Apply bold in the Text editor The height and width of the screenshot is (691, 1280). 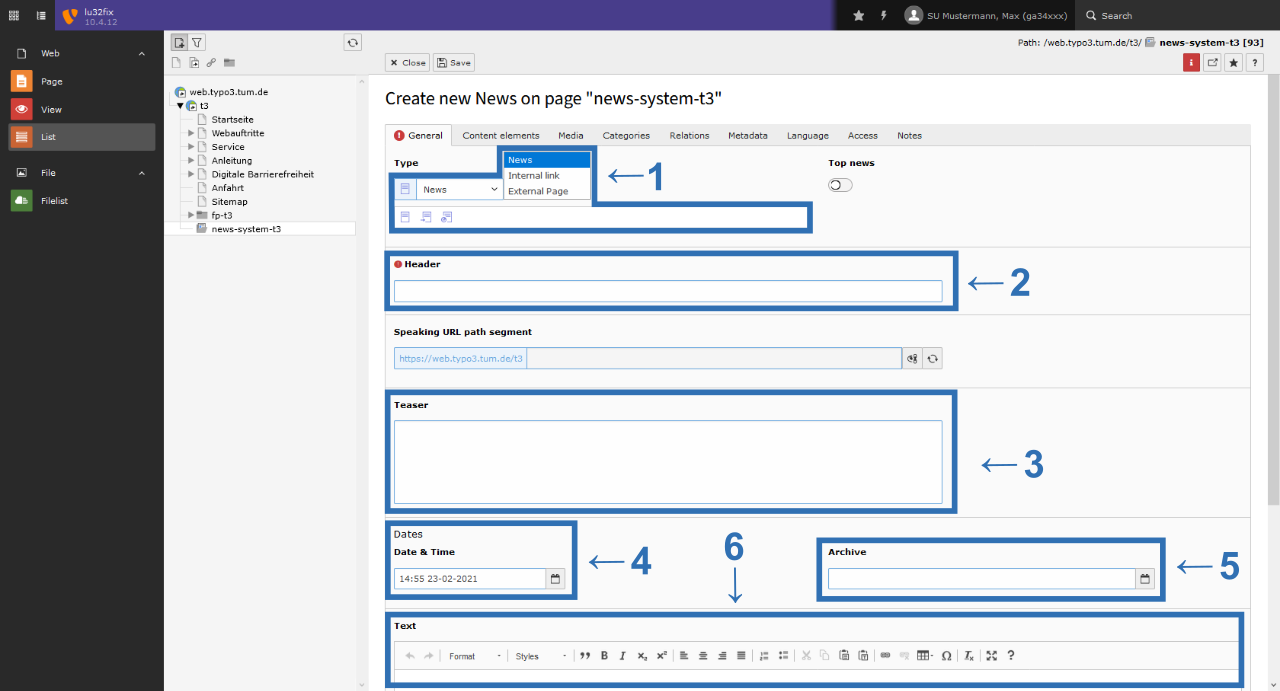[x=604, y=656]
